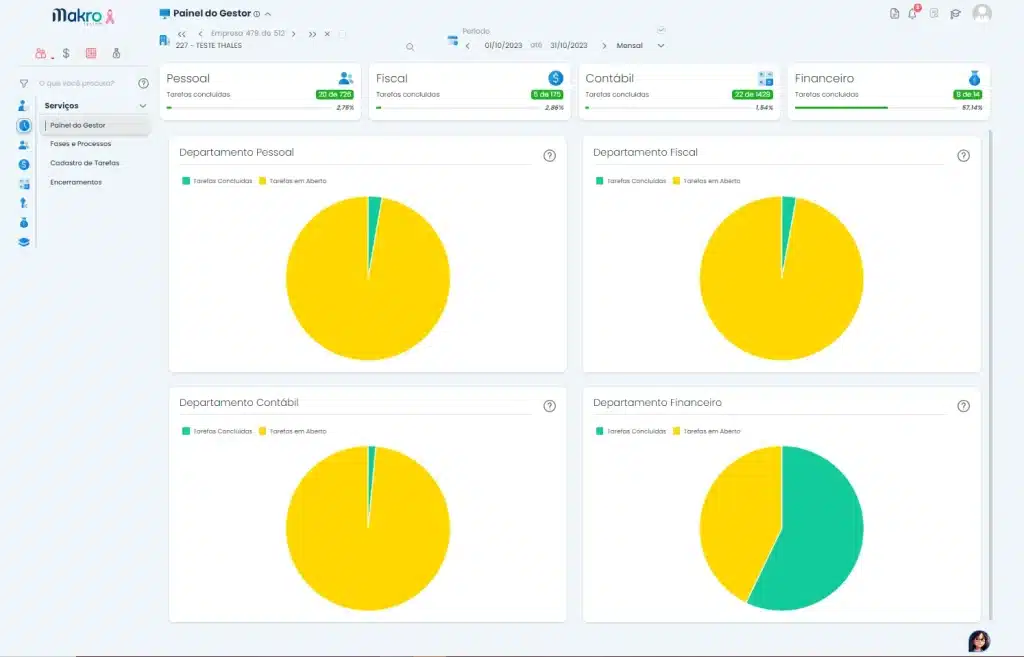The height and width of the screenshot is (657, 1024).
Task: Open the notifications bell icon
Action: point(912,13)
